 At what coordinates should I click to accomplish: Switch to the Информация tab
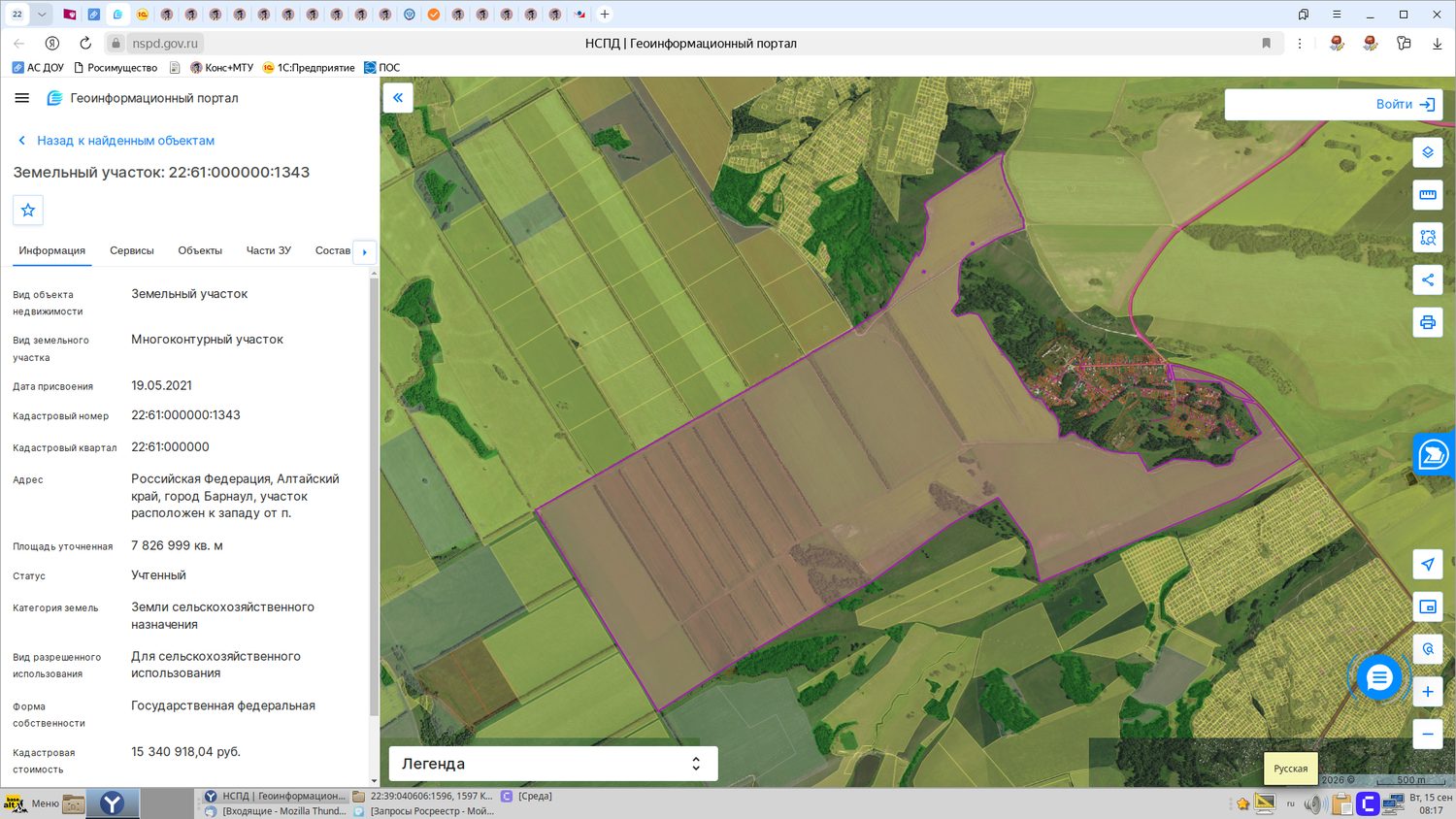click(52, 250)
